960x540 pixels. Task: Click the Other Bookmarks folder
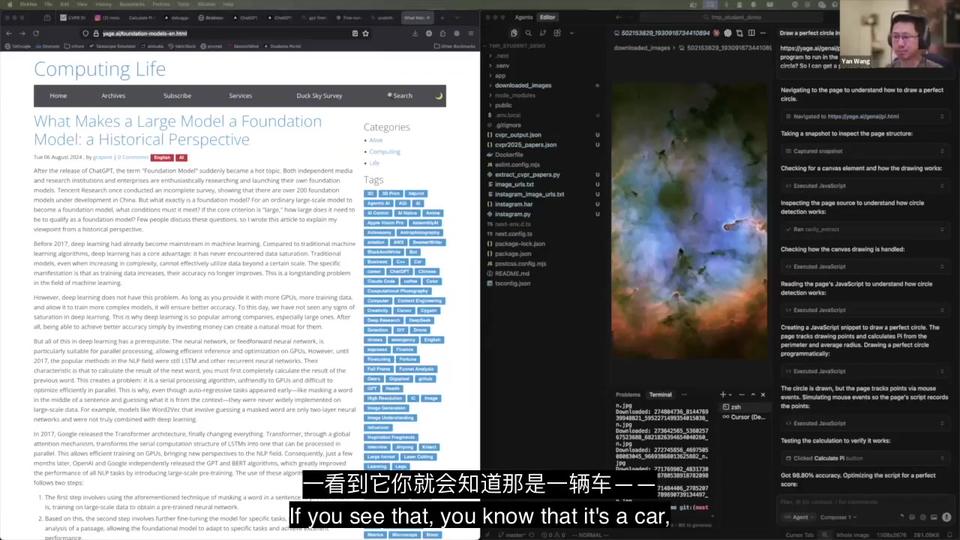(x=454, y=46)
